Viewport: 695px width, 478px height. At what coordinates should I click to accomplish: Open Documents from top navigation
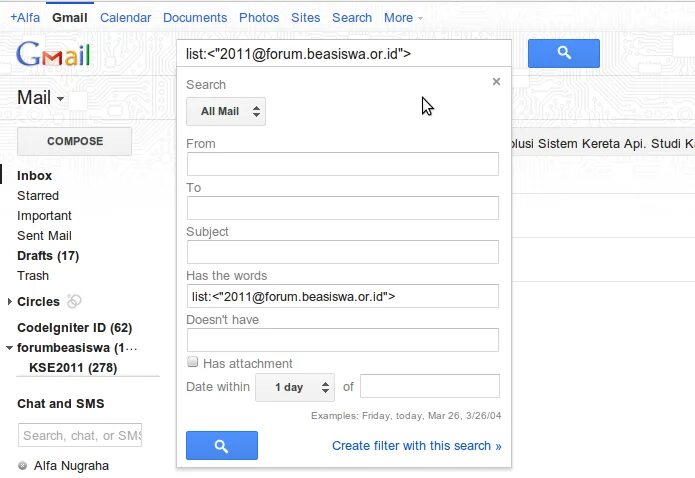point(195,18)
